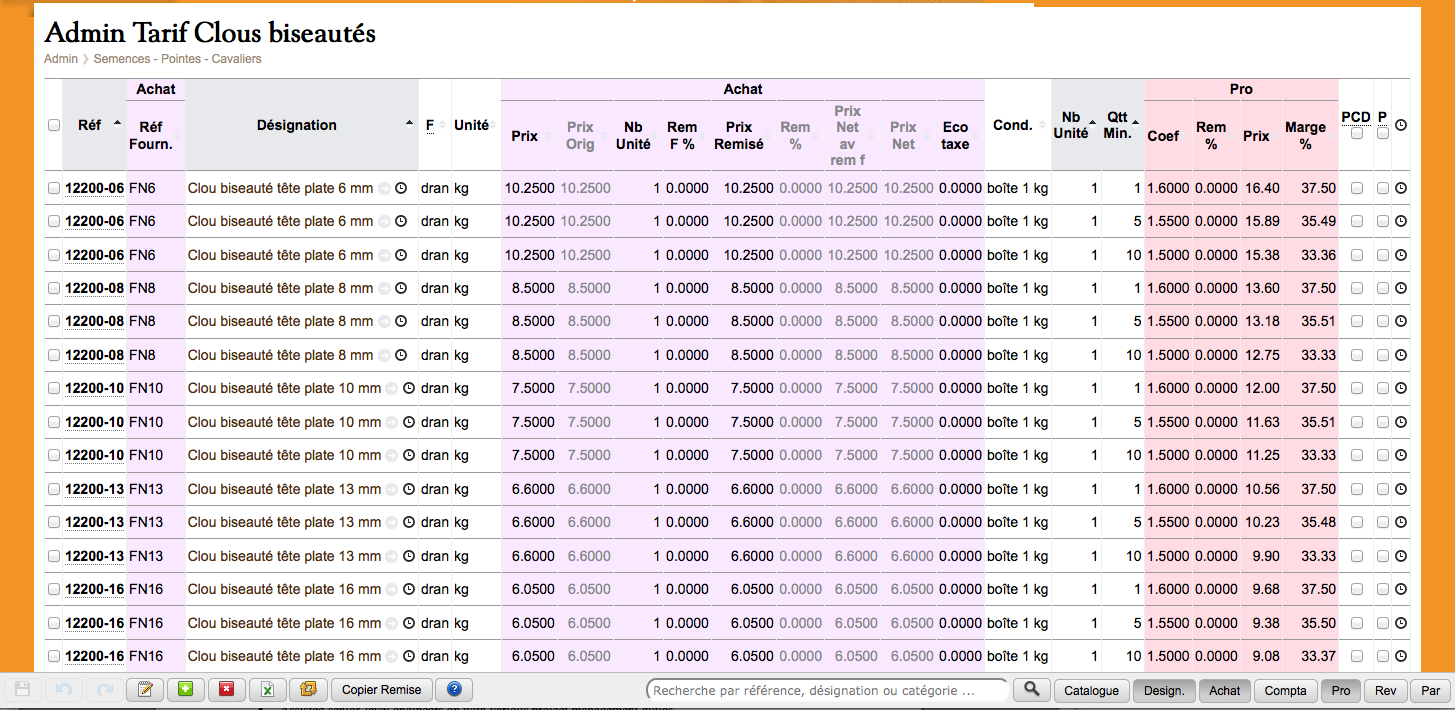Toggle the Design. column group tab
Image resolution: width=1455 pixels, height=710 pixels.
pos(1164,690)
